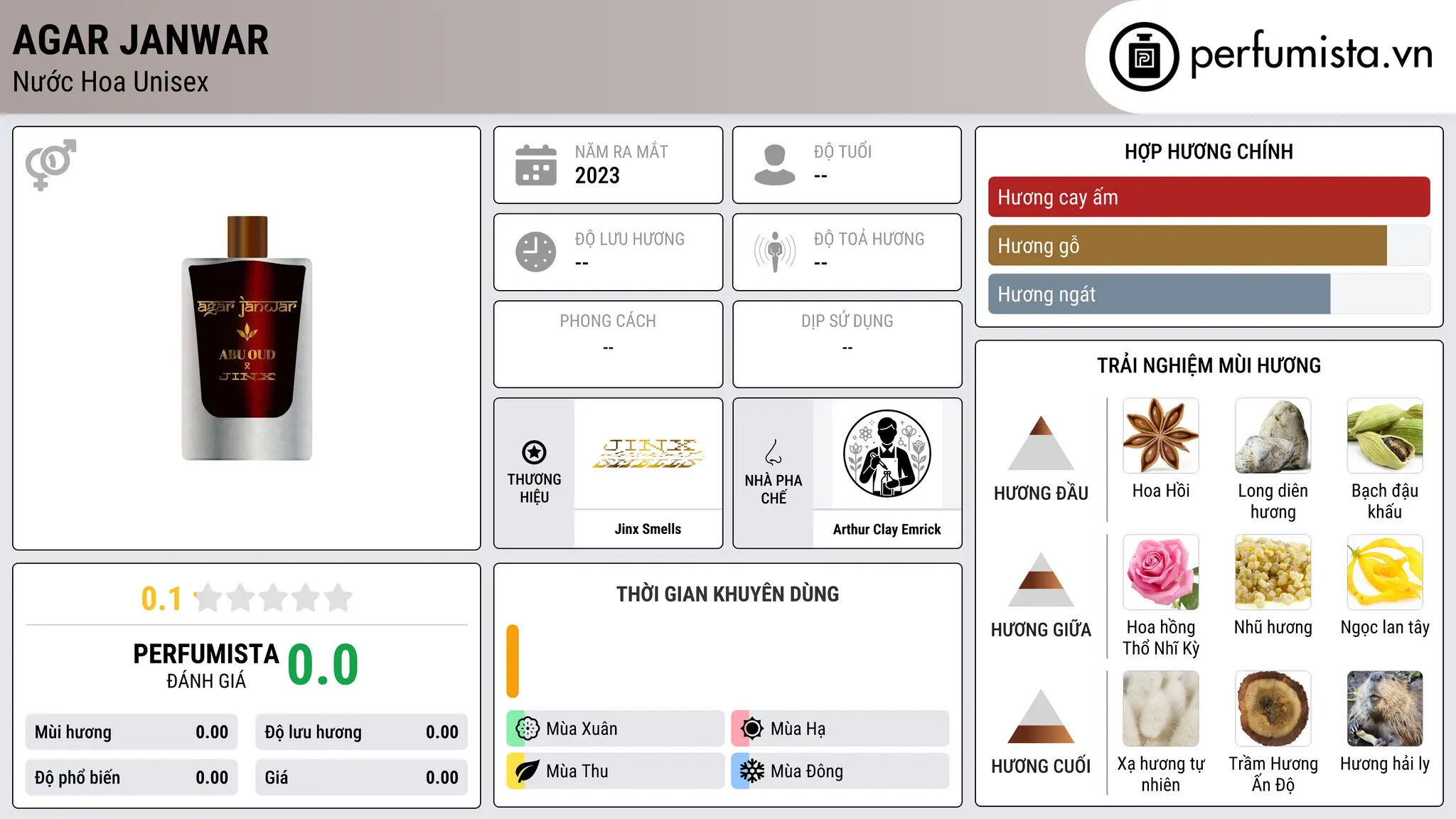This screenshot has height=819, width=1456.
Task: Select the Nhũ hương frankincense image
Action: pyautogui.click(x=1273, y=572)
